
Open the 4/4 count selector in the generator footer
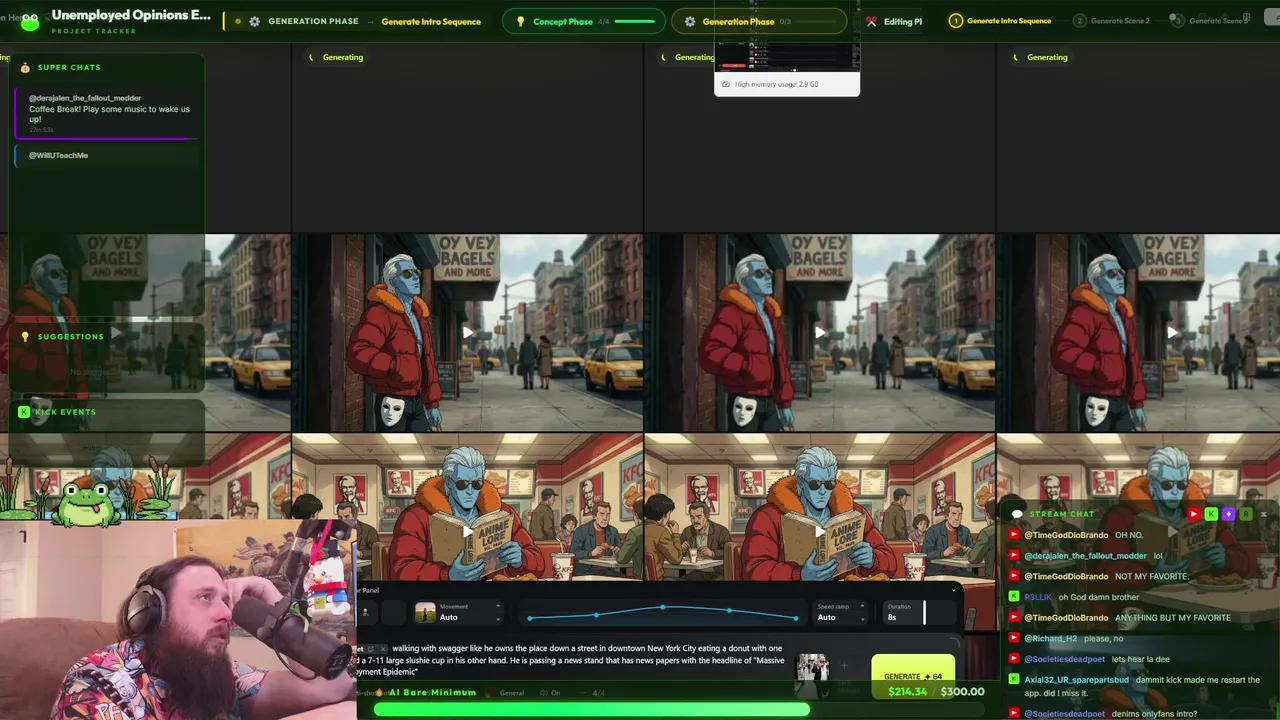[598, 693]
